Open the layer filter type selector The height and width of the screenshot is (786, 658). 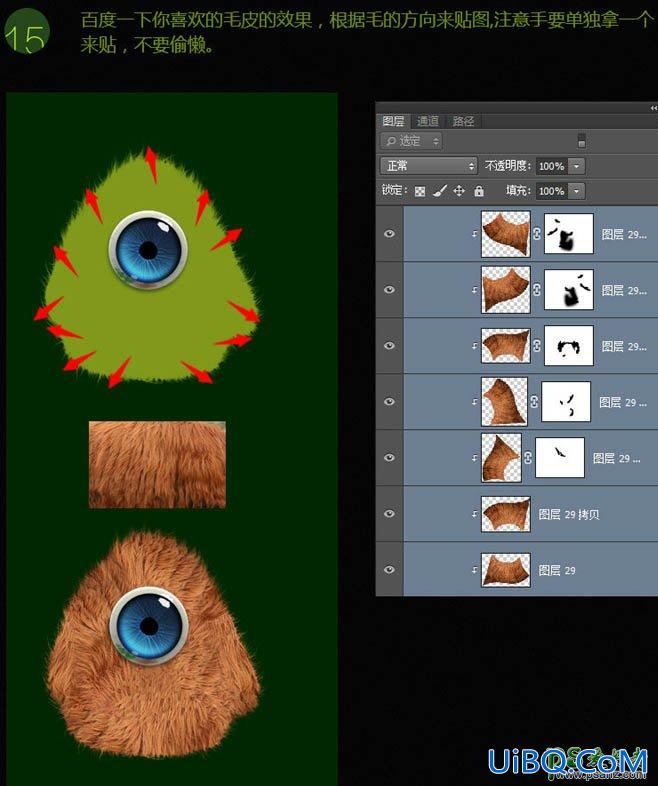411,141
